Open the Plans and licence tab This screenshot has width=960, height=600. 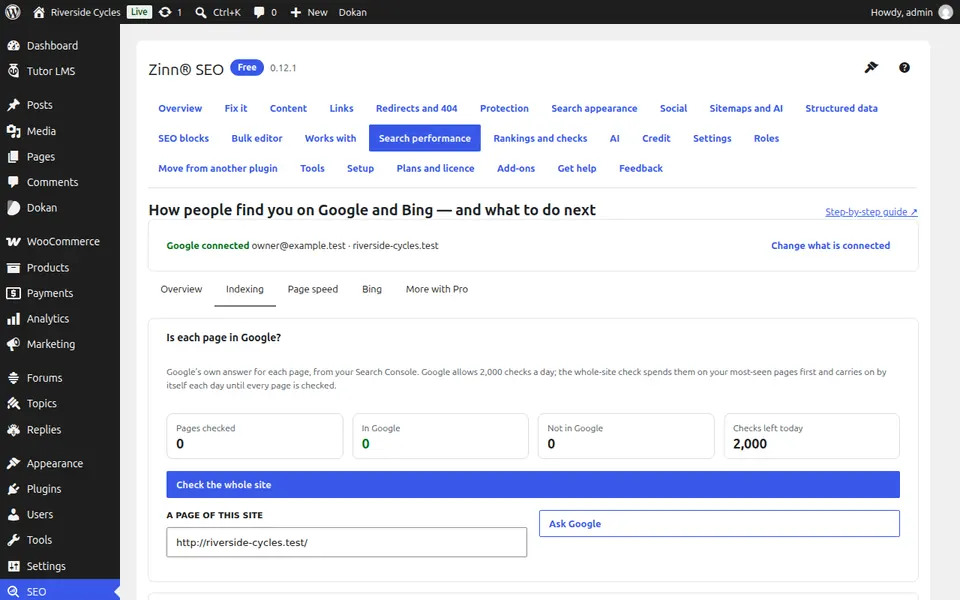[x=435, y=168]
